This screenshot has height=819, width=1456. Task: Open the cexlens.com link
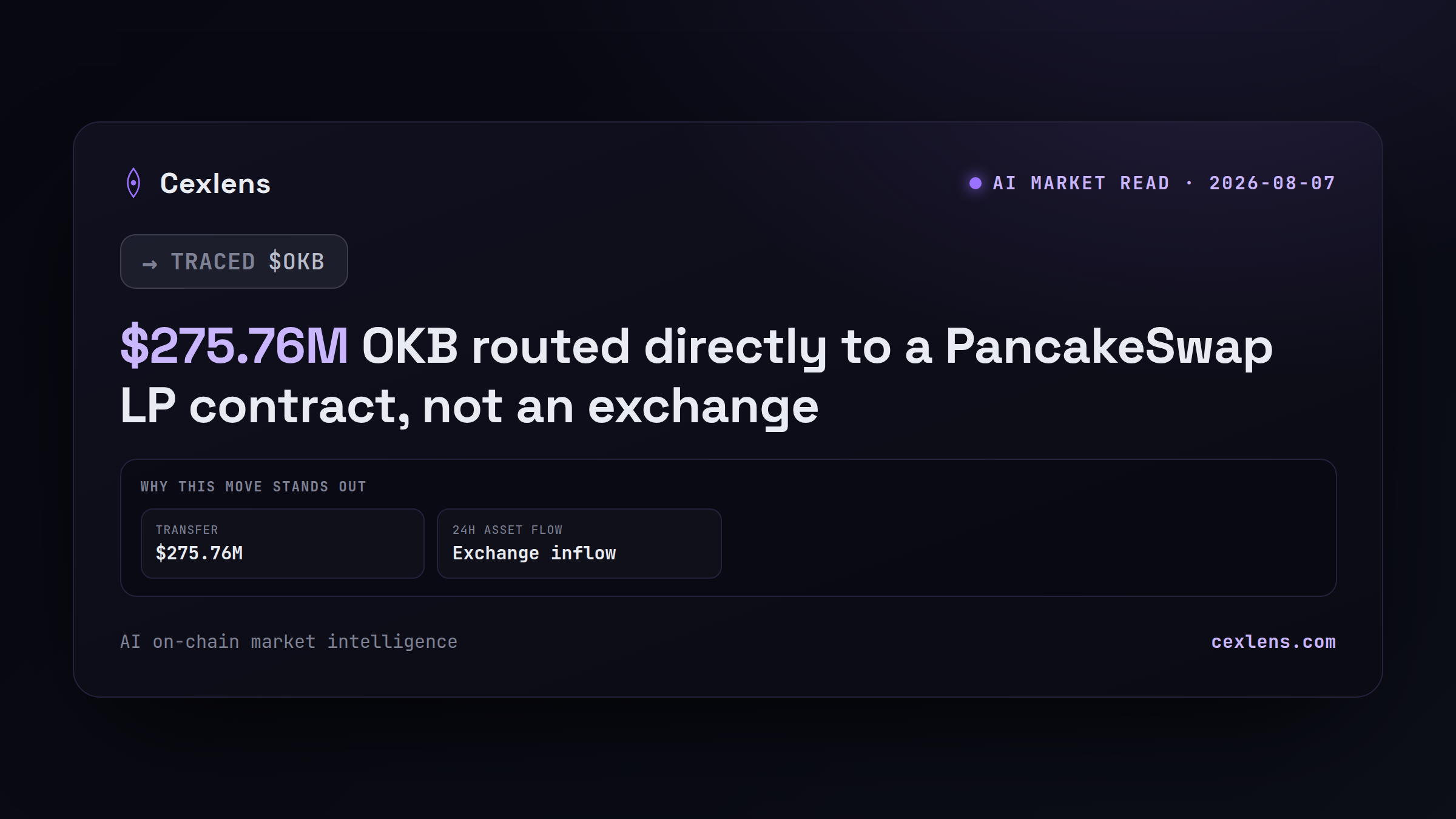pyautogui.click(x=1273, y=642)
